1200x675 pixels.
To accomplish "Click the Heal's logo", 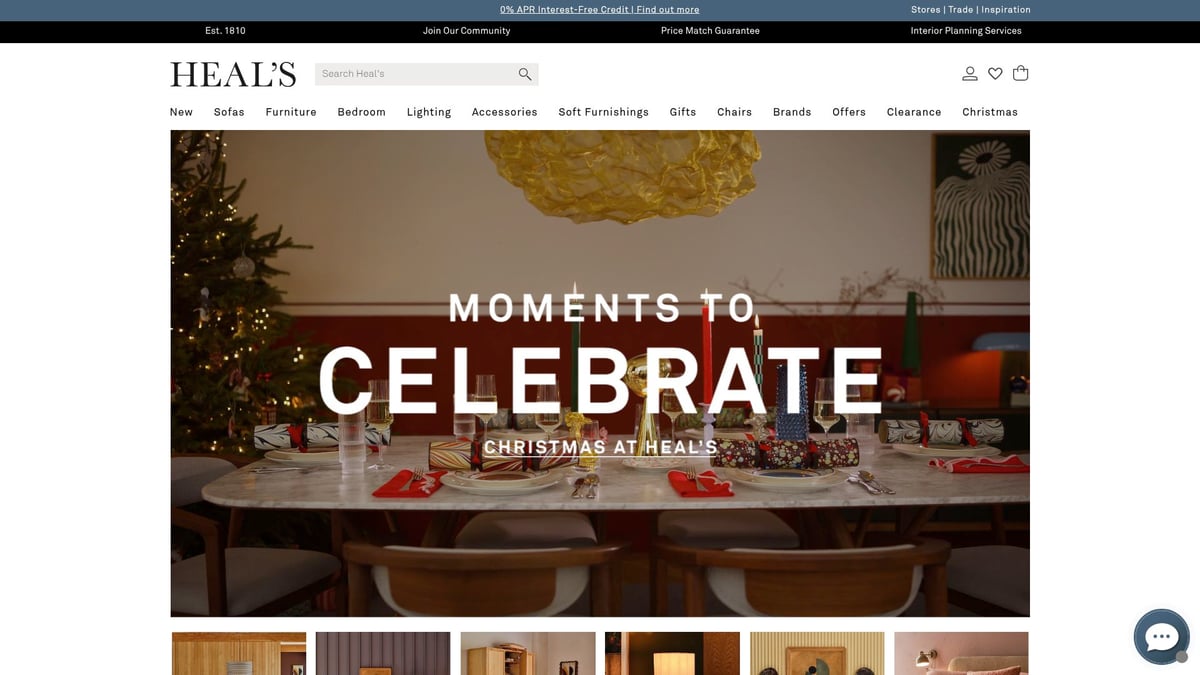I will pos(233,75).
